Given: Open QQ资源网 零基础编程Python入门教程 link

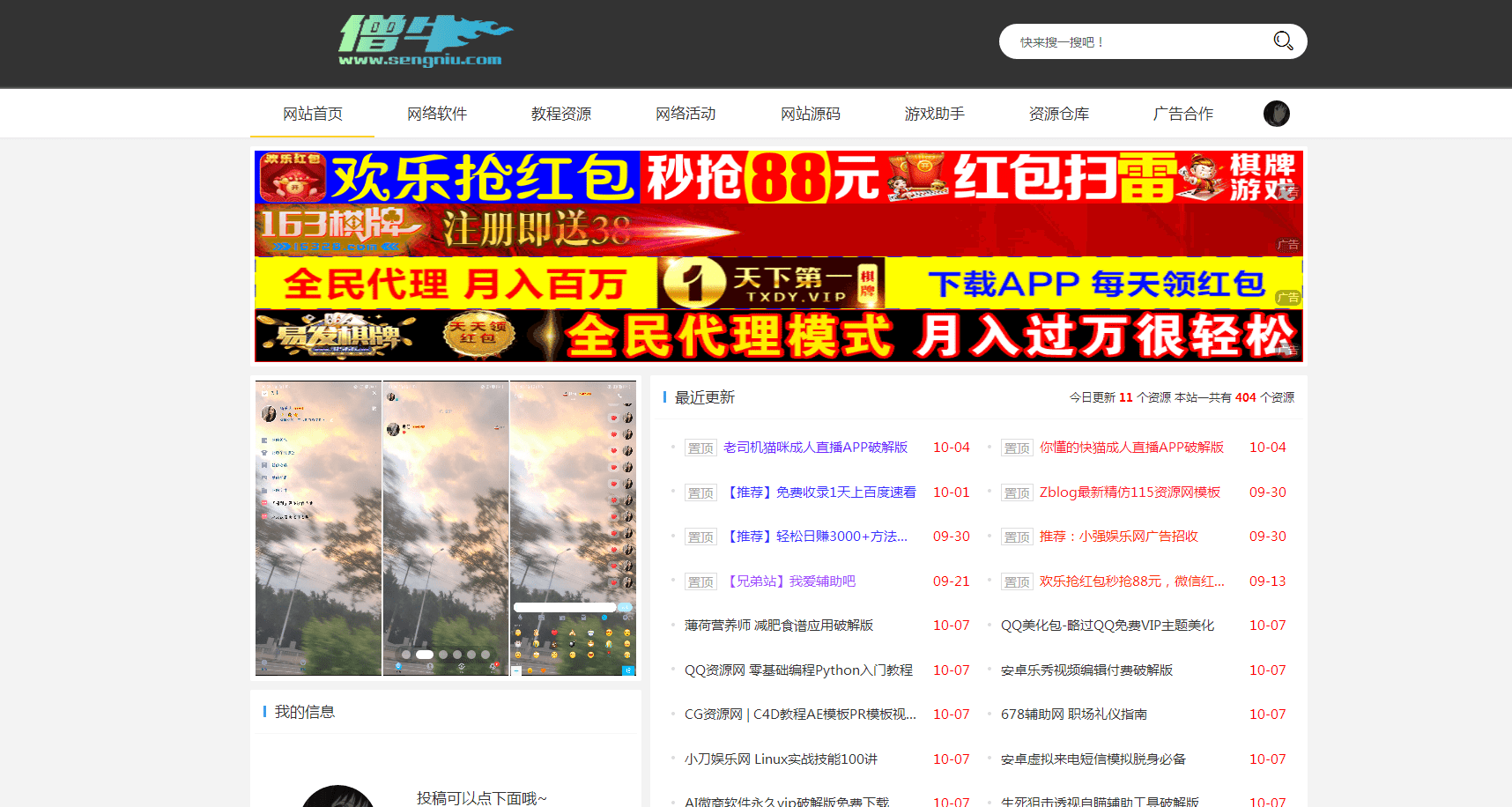Looking at the screenshot, I should pyautogui.click(x=798, y=670).
